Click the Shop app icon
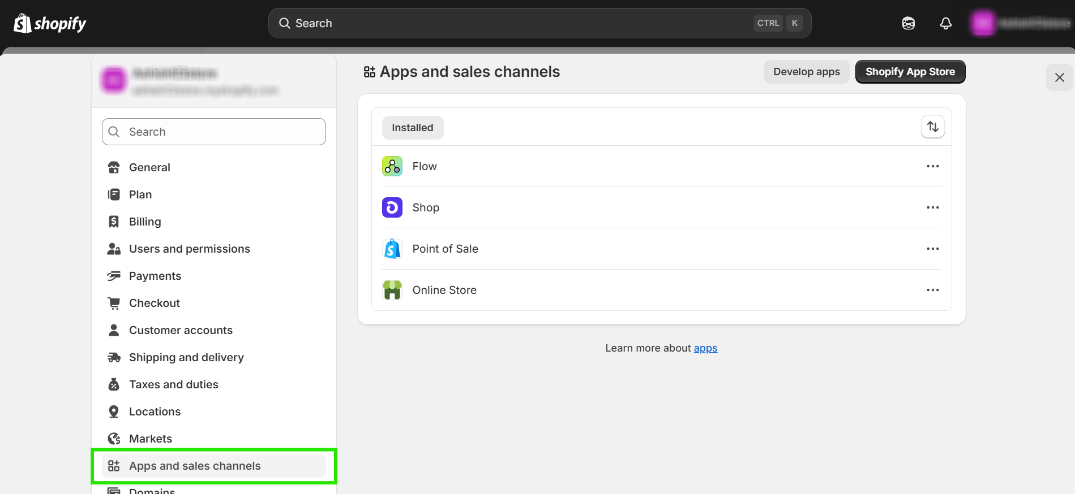 pos(392,208)
